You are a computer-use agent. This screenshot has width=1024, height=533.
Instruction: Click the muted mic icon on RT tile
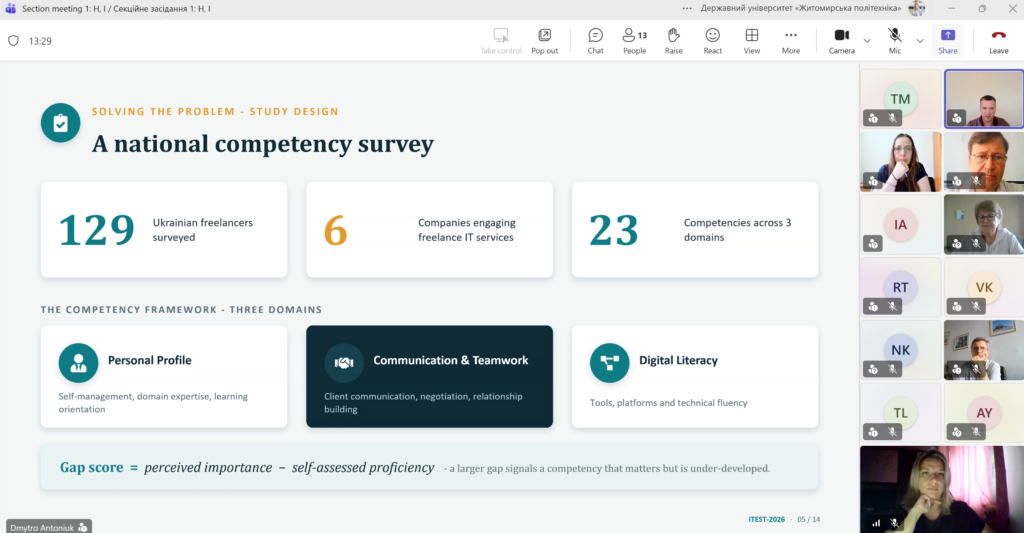(892, 306)
